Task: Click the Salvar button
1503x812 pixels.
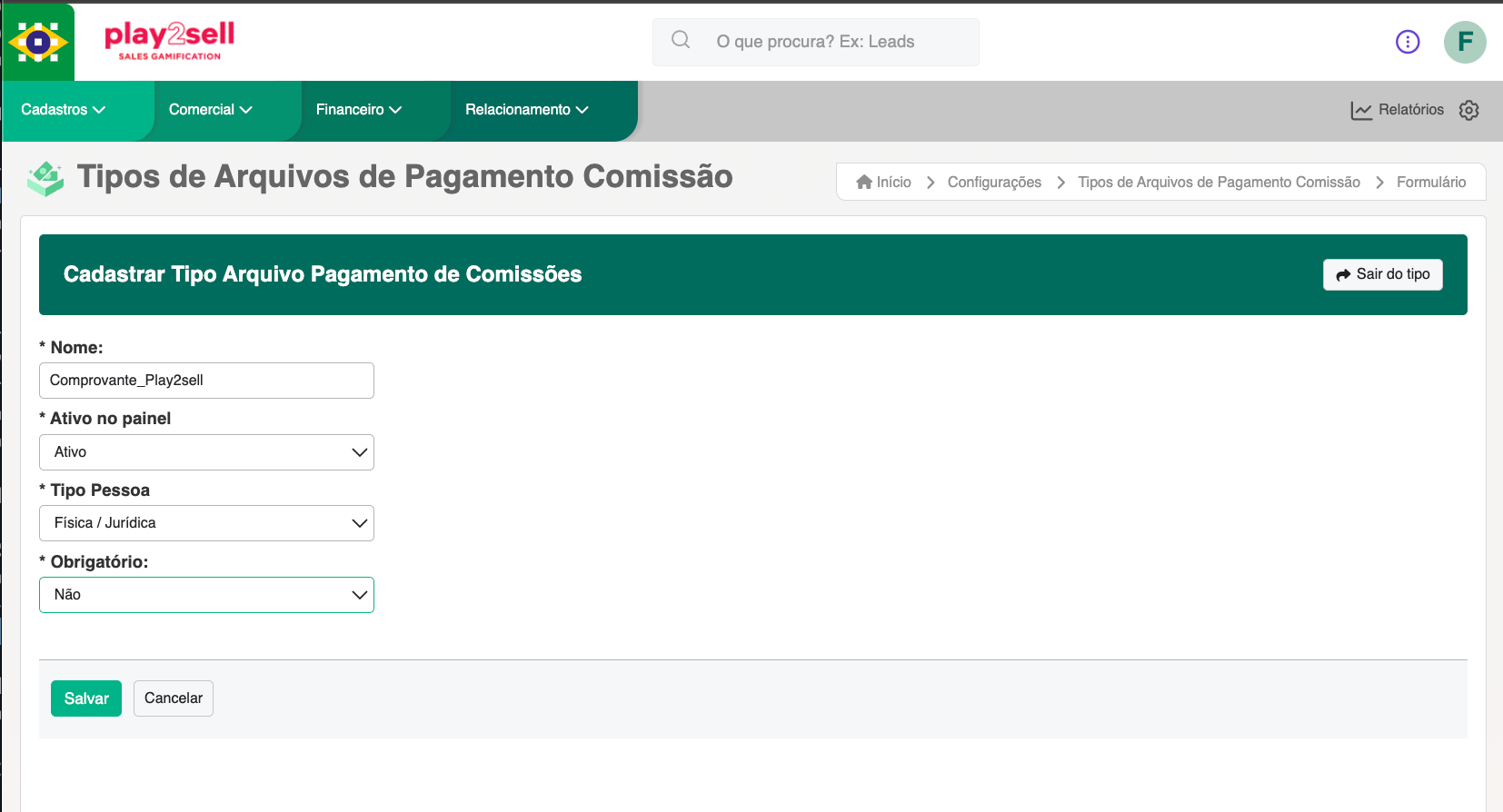Action: coord(86,698)
